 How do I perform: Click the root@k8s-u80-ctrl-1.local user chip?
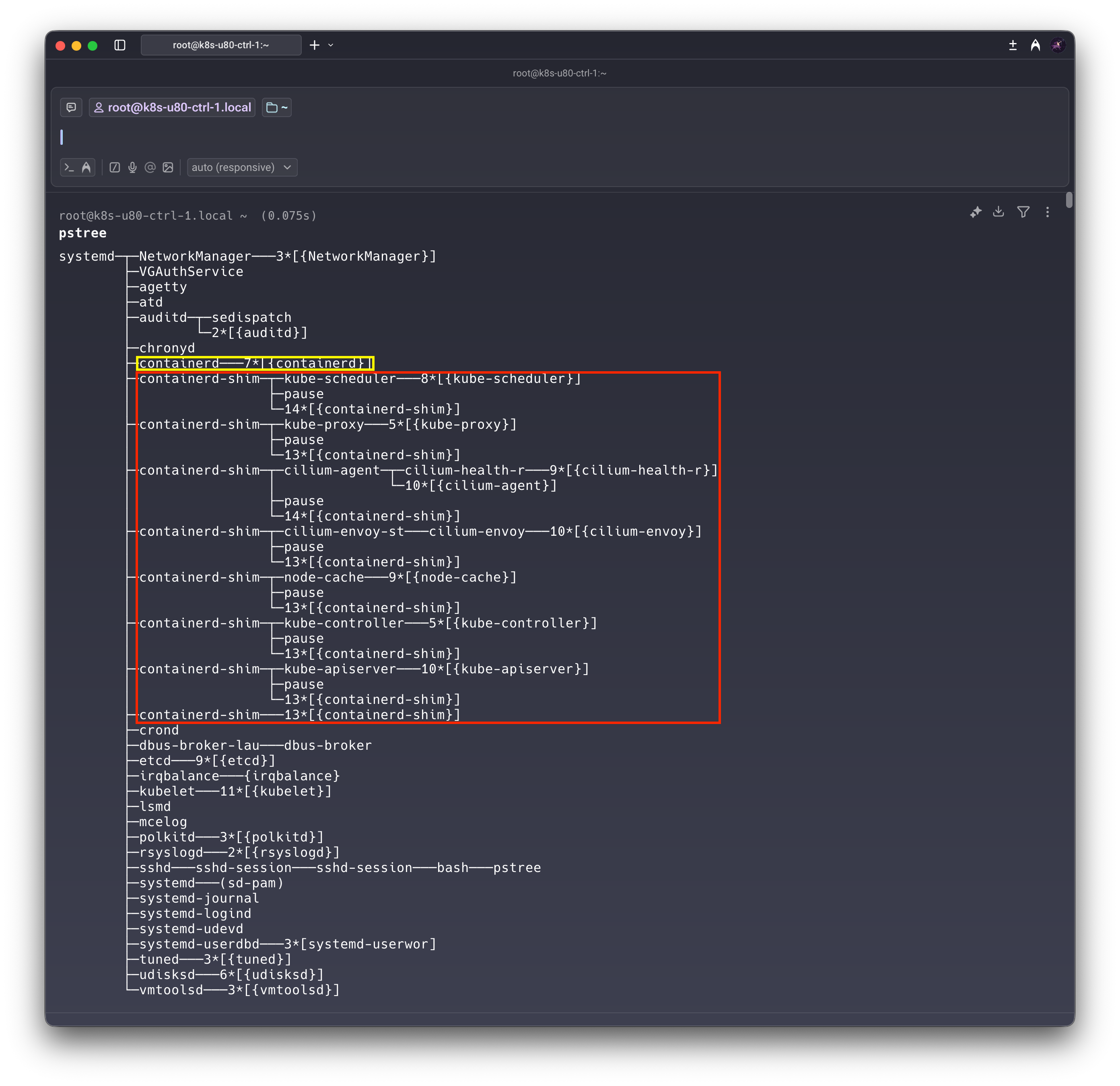coord(173,107)
